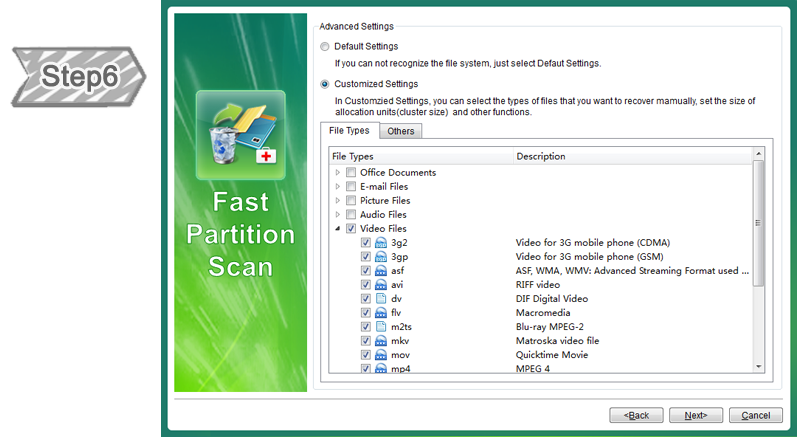Open the File Types tab

(351, 131)
